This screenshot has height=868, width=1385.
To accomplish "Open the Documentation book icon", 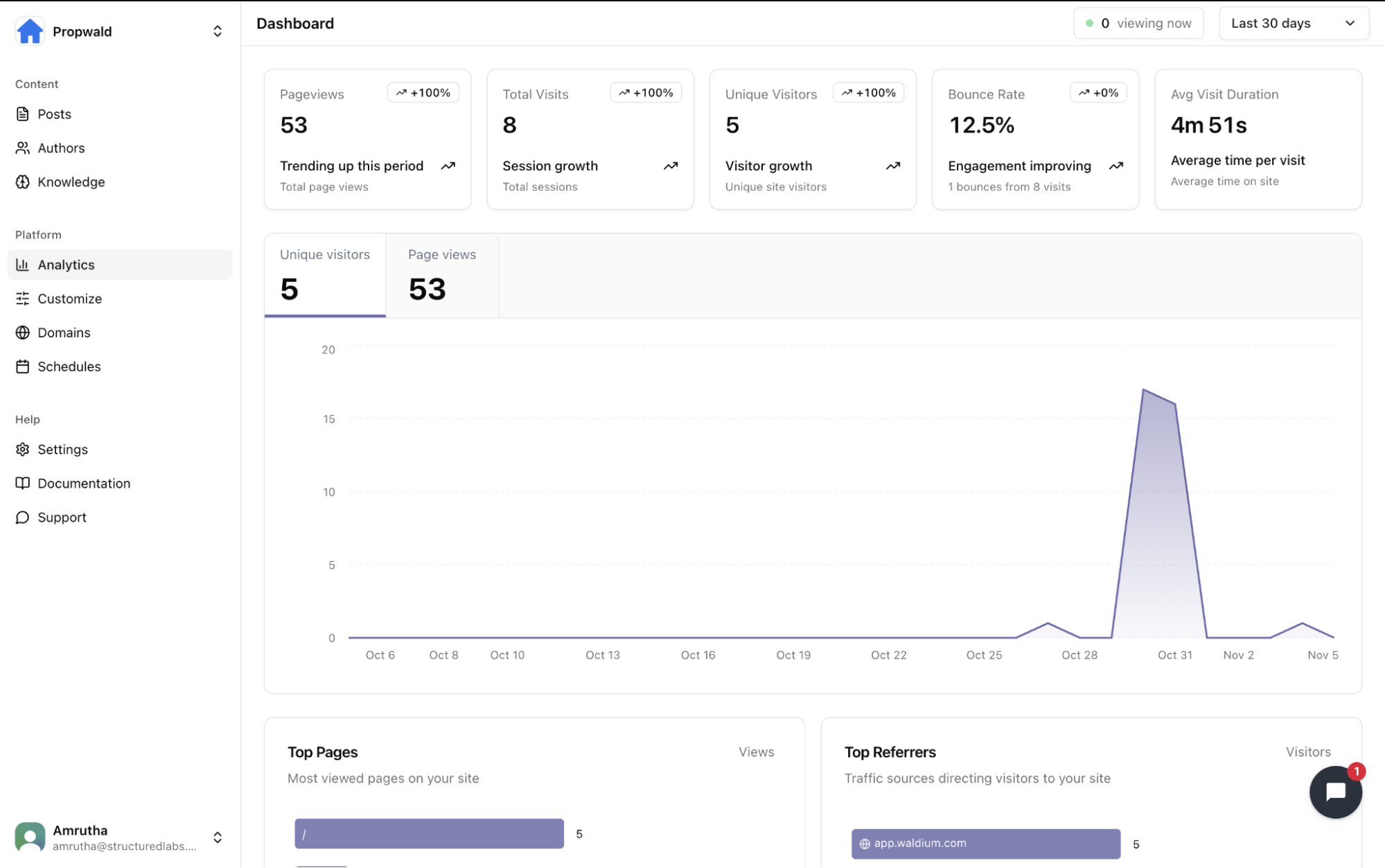I will [x=22, y=483].
